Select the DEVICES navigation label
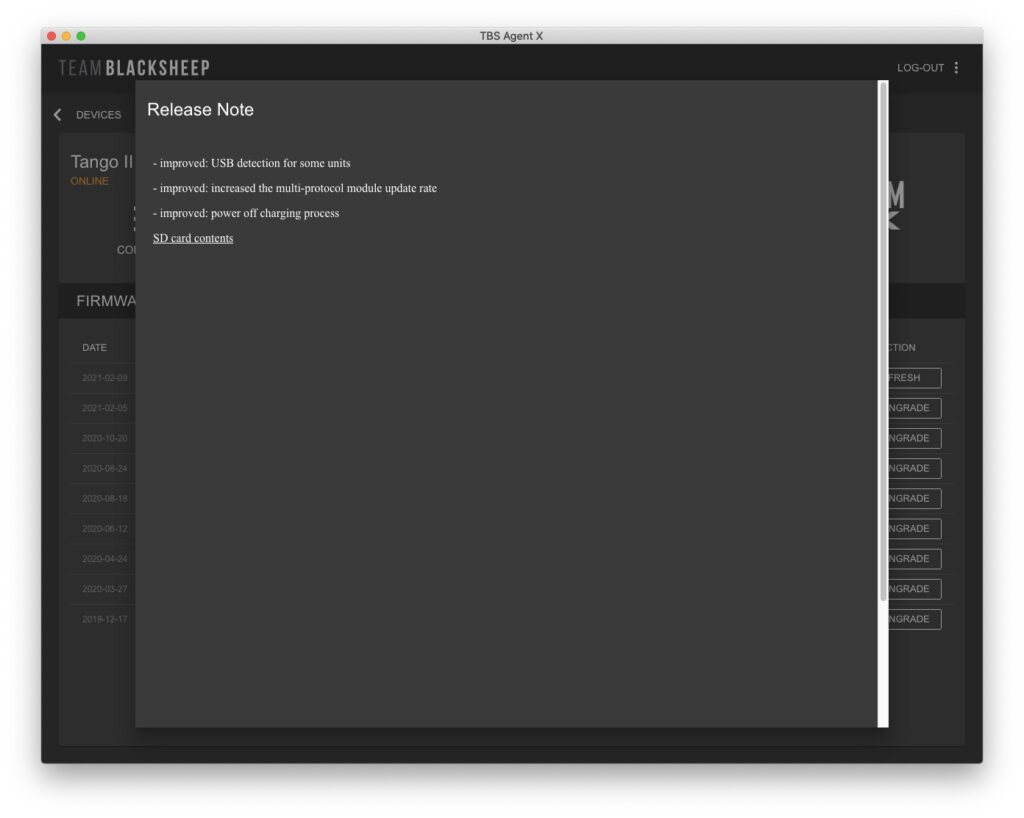This screenshot has height=818, width=1024. point(98,115)
